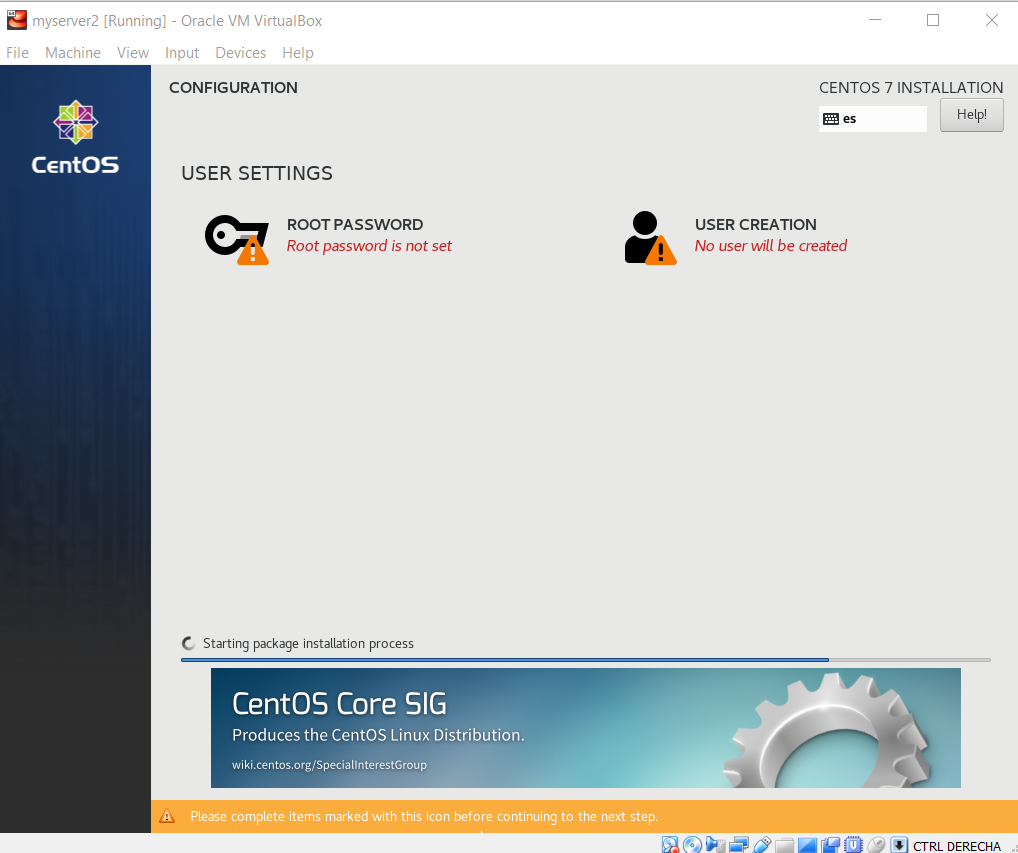1018x853 pixels.
Task: Click wiki.centos.org/SpecialInterestGroup link text
Action: pos(329,765)
